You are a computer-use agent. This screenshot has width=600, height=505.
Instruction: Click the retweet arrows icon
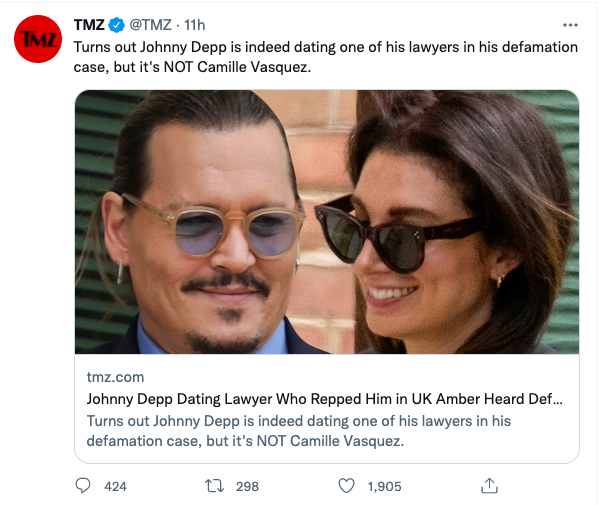coord(214,486)
